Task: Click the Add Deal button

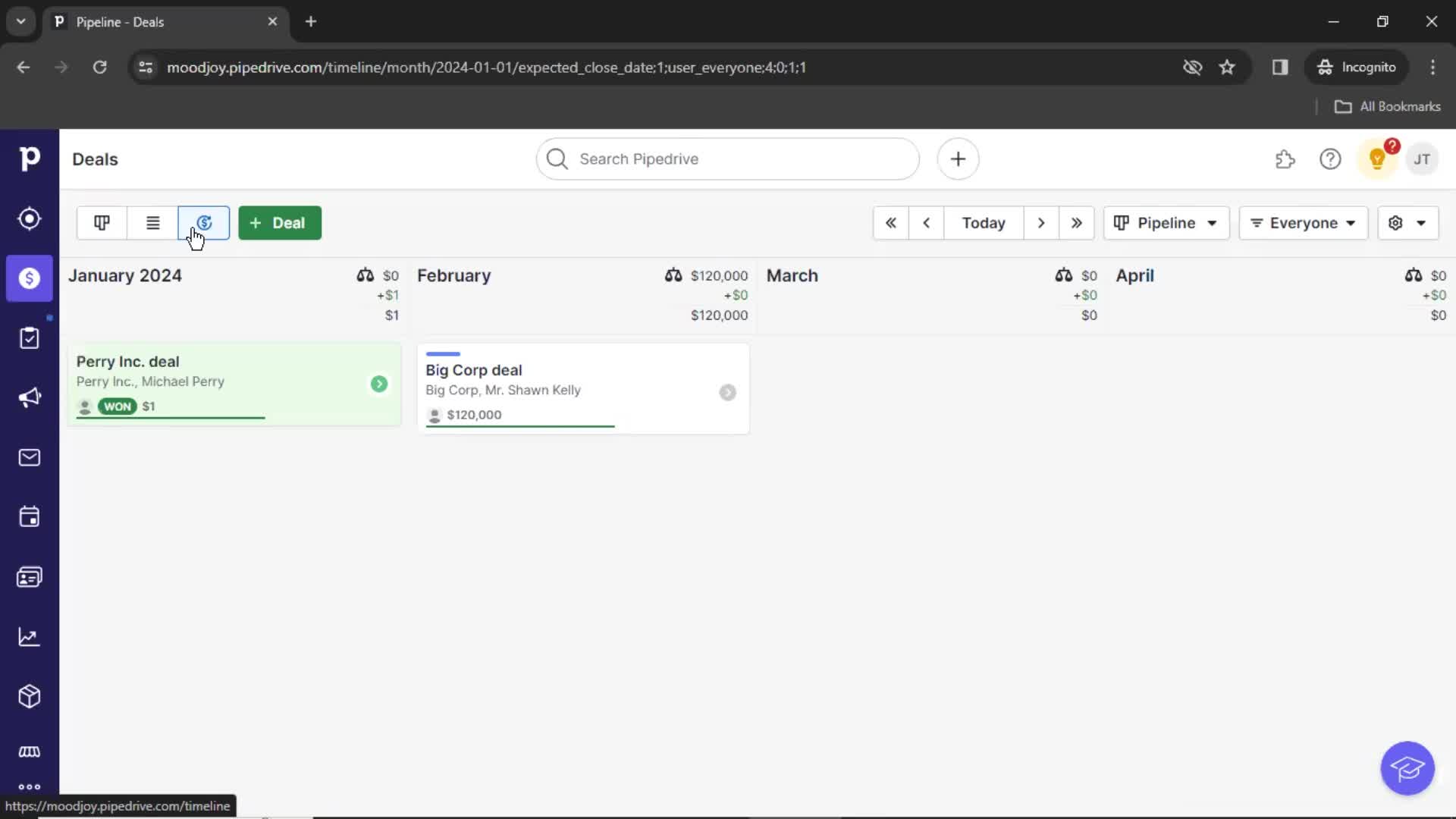Action: [x=278, y=222]
